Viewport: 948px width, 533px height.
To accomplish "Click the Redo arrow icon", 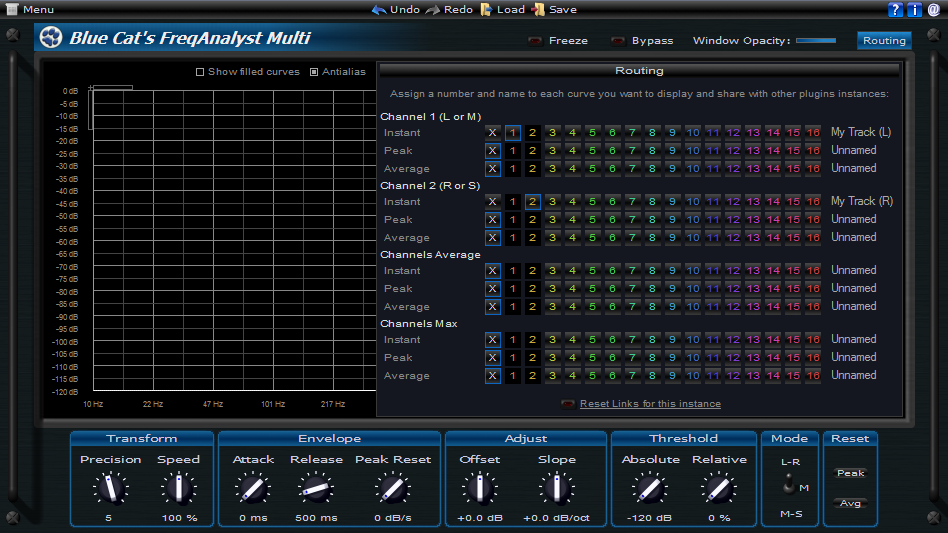I will [432, 9].
